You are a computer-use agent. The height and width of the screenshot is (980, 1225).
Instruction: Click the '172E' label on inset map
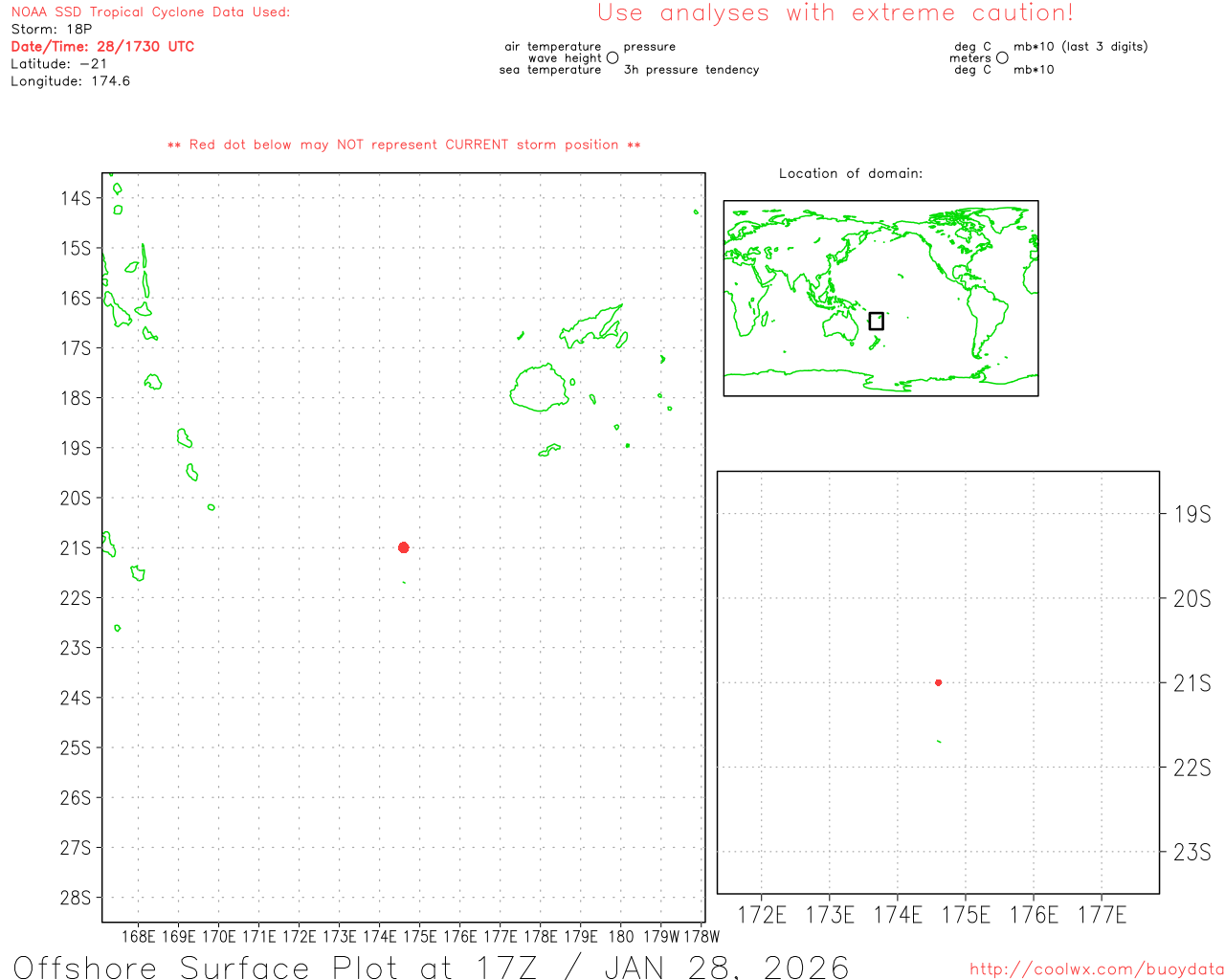763,915
